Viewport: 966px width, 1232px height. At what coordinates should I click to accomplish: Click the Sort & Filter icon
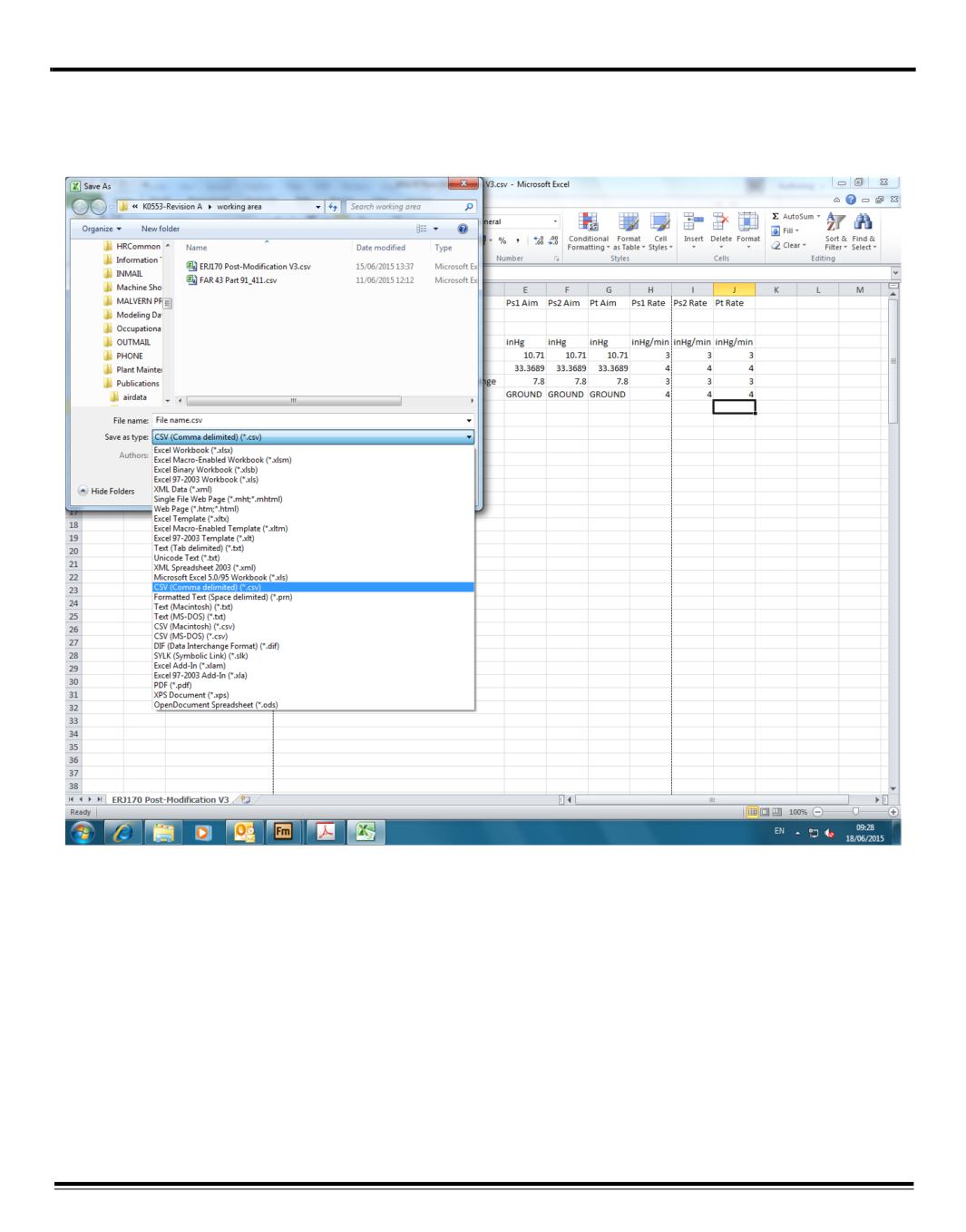tap(835, 223)
